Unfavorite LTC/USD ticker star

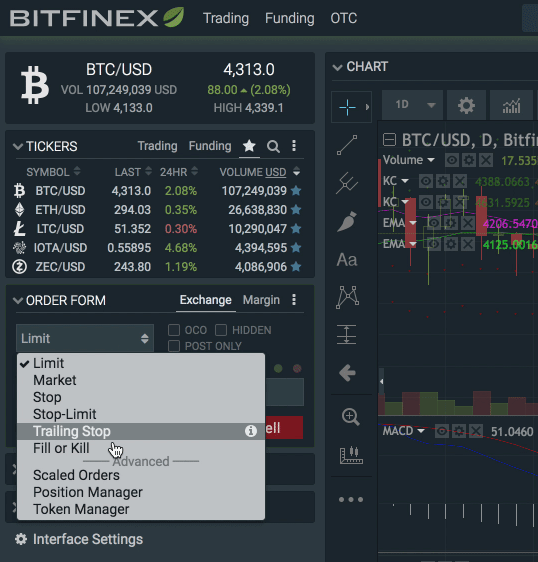(296, 229)
